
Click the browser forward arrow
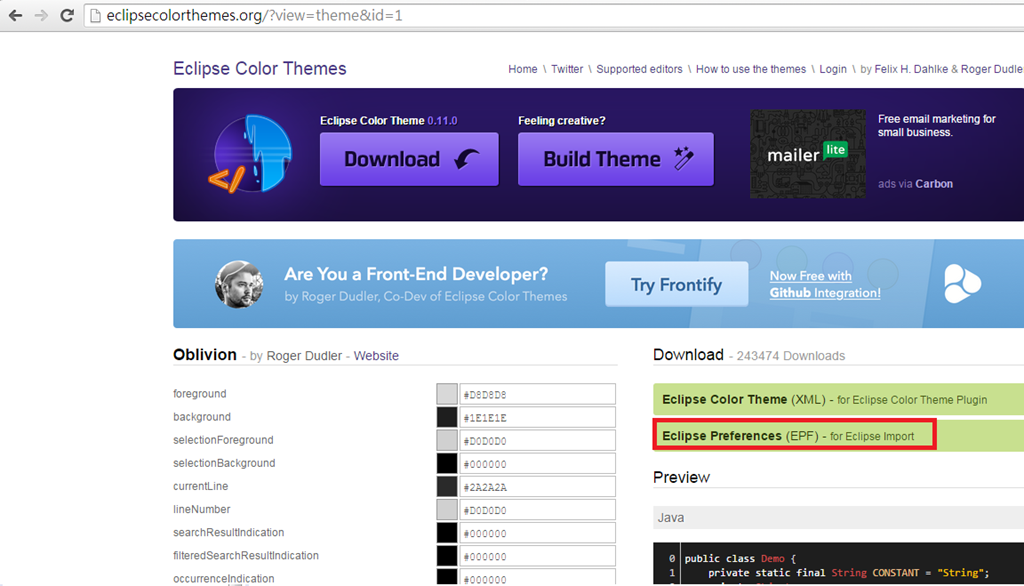[41, 15]
